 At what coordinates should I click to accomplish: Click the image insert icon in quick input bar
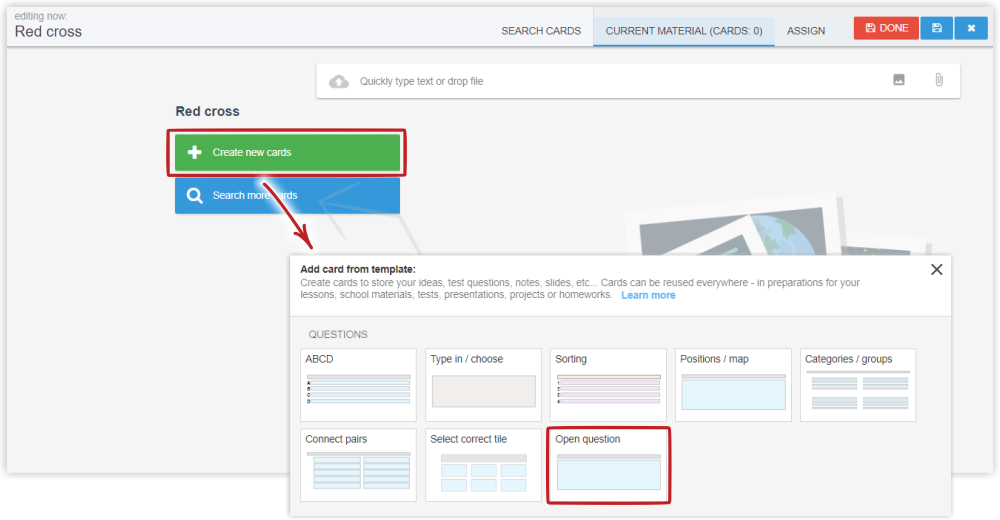899,80
